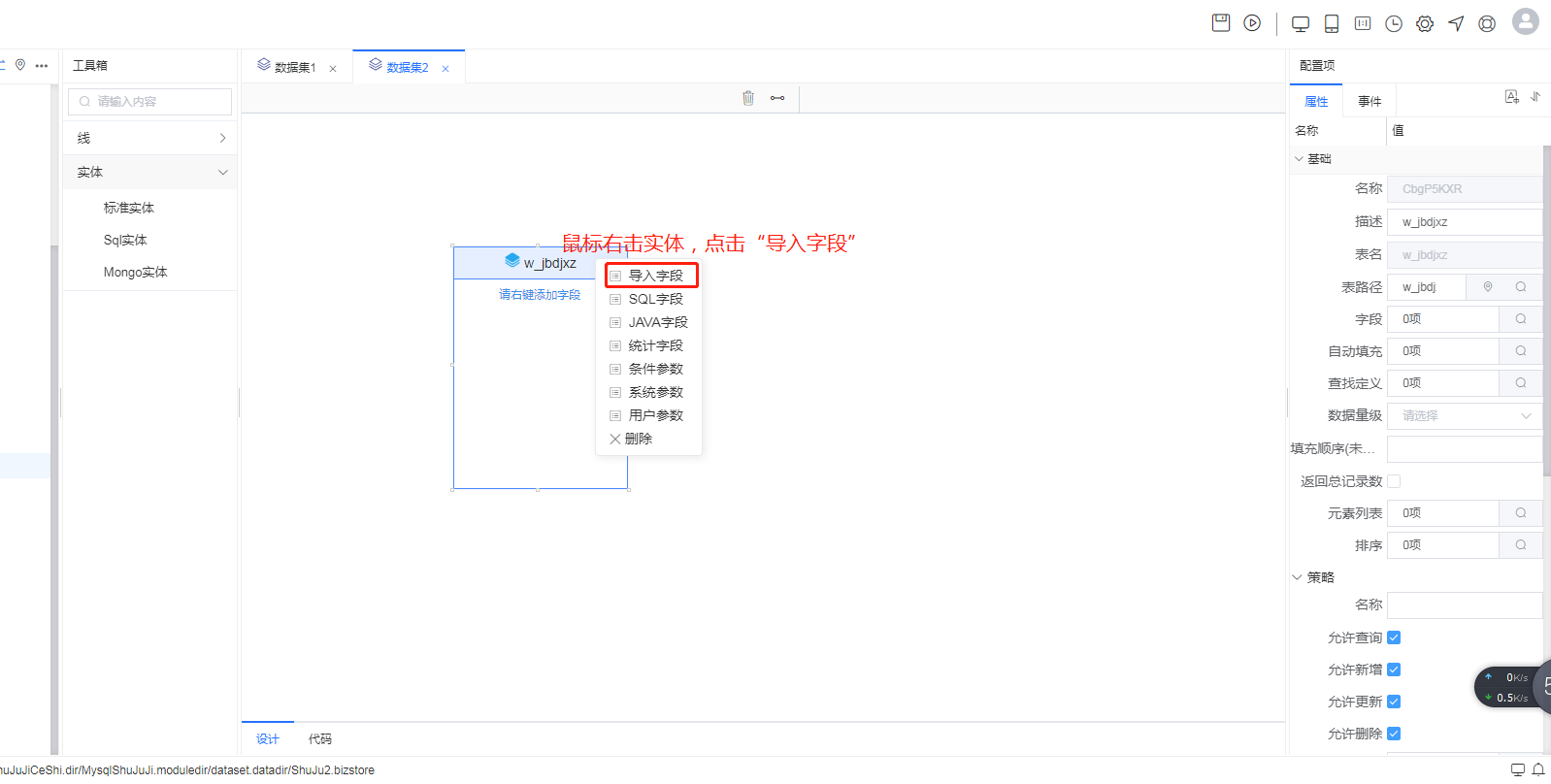
Task: Uncheck the 允许查询 checkbox
Action: (1394, 637)
